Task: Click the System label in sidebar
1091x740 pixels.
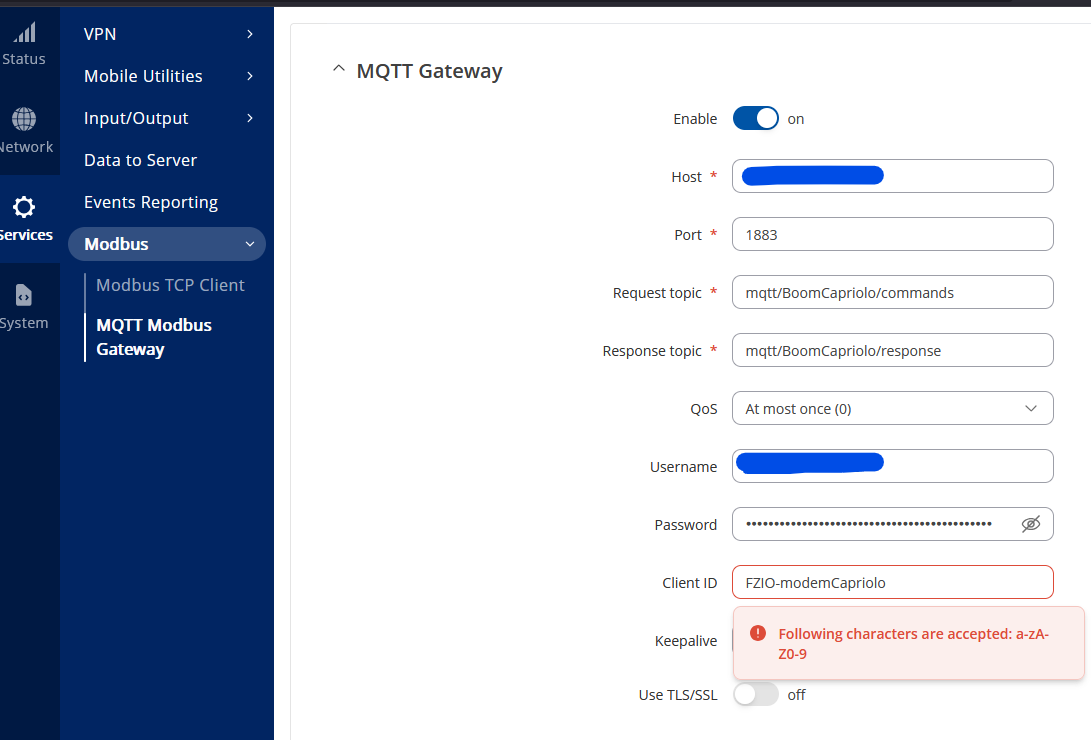Action: (24, 323)
